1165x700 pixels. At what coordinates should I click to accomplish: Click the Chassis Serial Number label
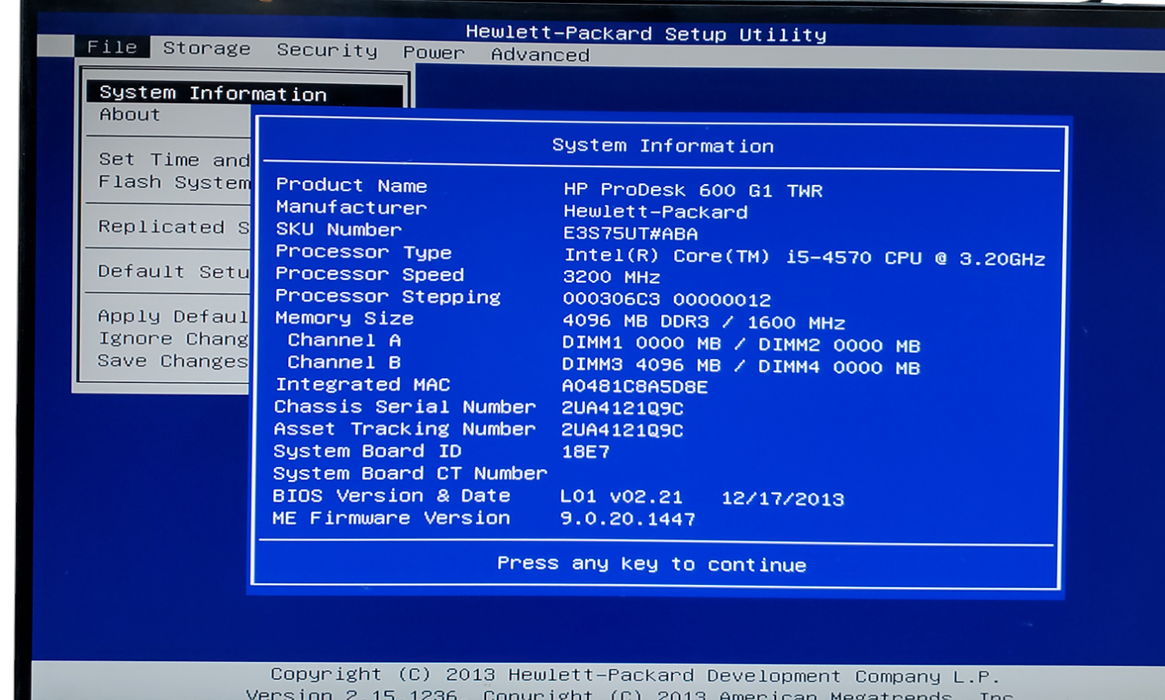[405, 406]
